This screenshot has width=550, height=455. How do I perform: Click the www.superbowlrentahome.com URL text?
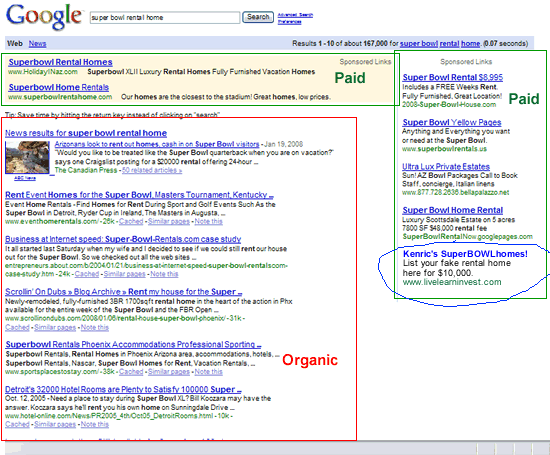pos(60,97)
